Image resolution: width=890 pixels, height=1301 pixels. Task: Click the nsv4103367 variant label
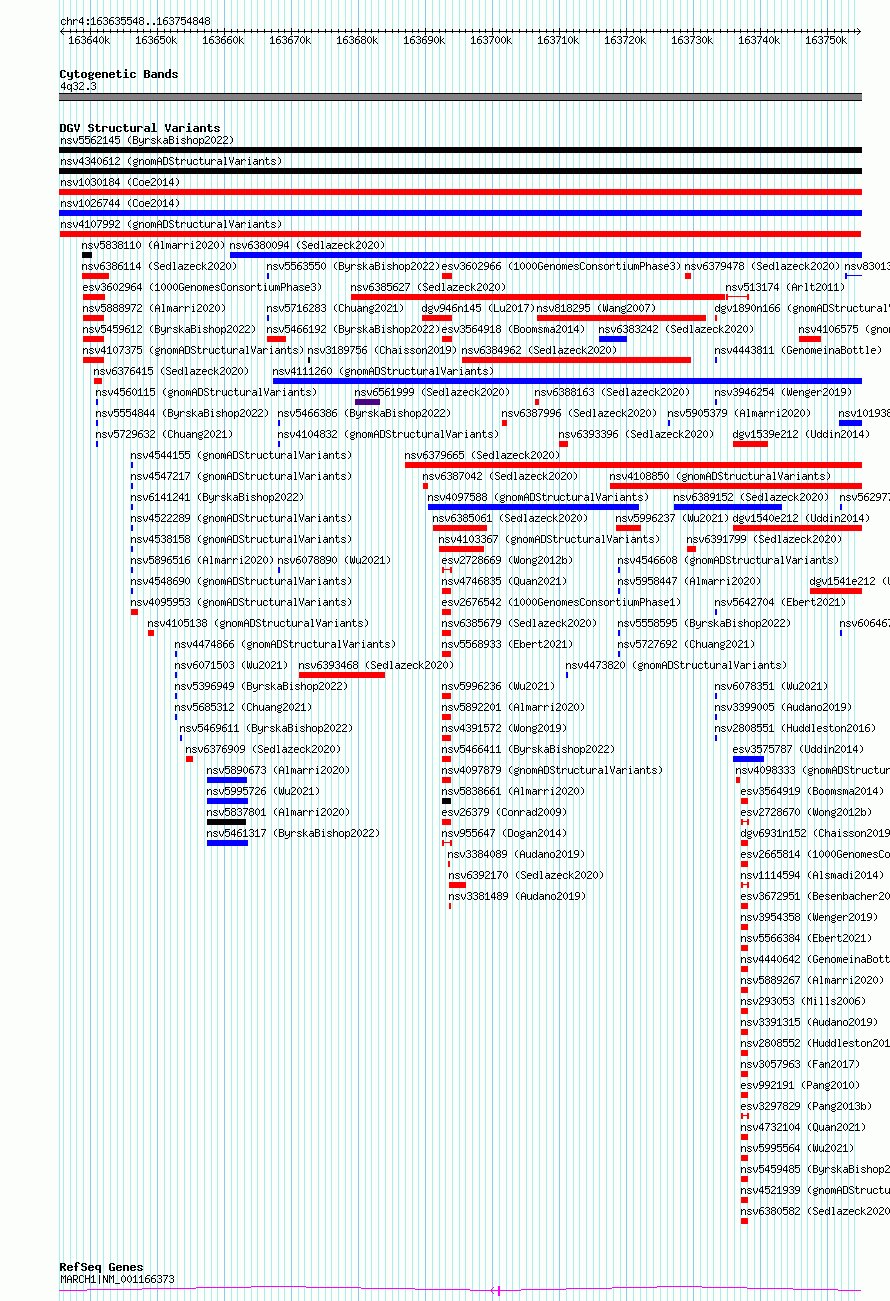549,539
